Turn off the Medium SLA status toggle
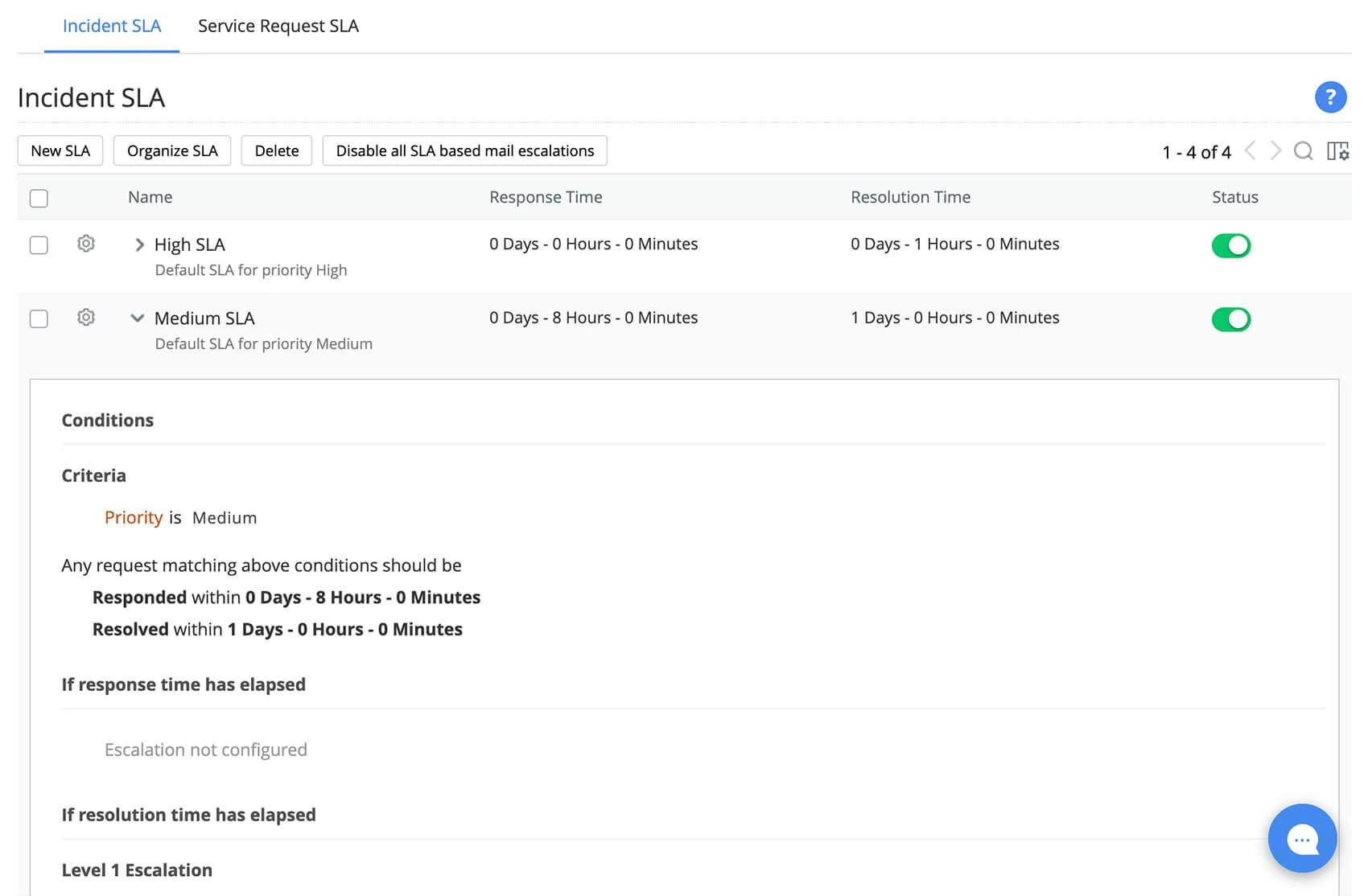Screen dimensions: 1368x896 click(1230, 319)
